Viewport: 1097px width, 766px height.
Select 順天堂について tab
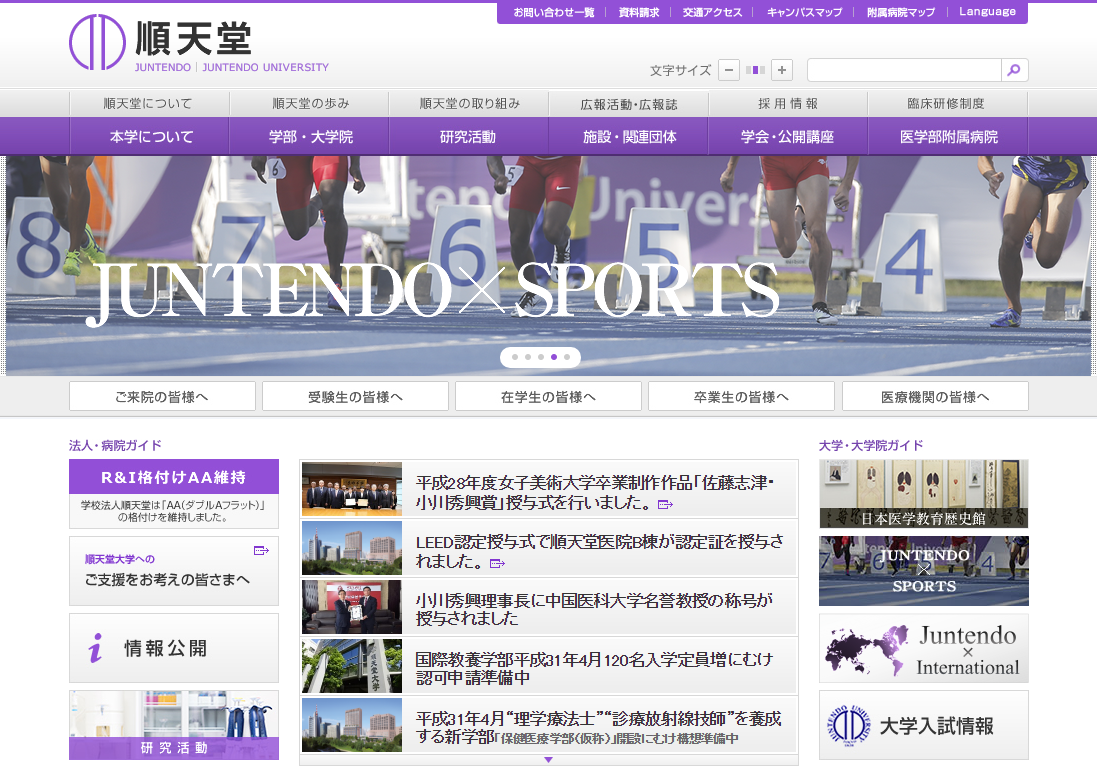coord(149,104)
